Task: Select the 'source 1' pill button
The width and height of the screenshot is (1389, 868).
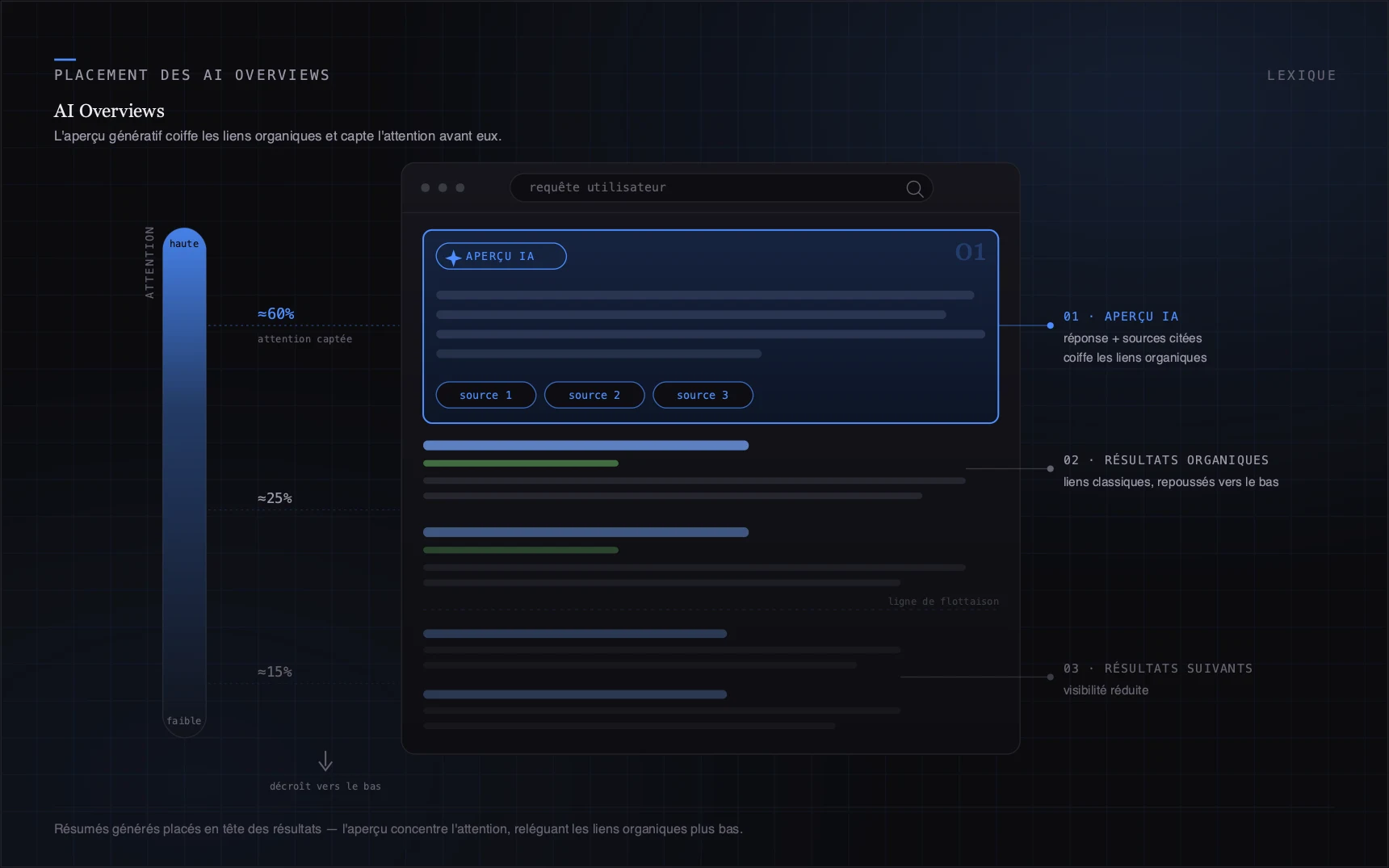Action: click(x=486, y=395)
